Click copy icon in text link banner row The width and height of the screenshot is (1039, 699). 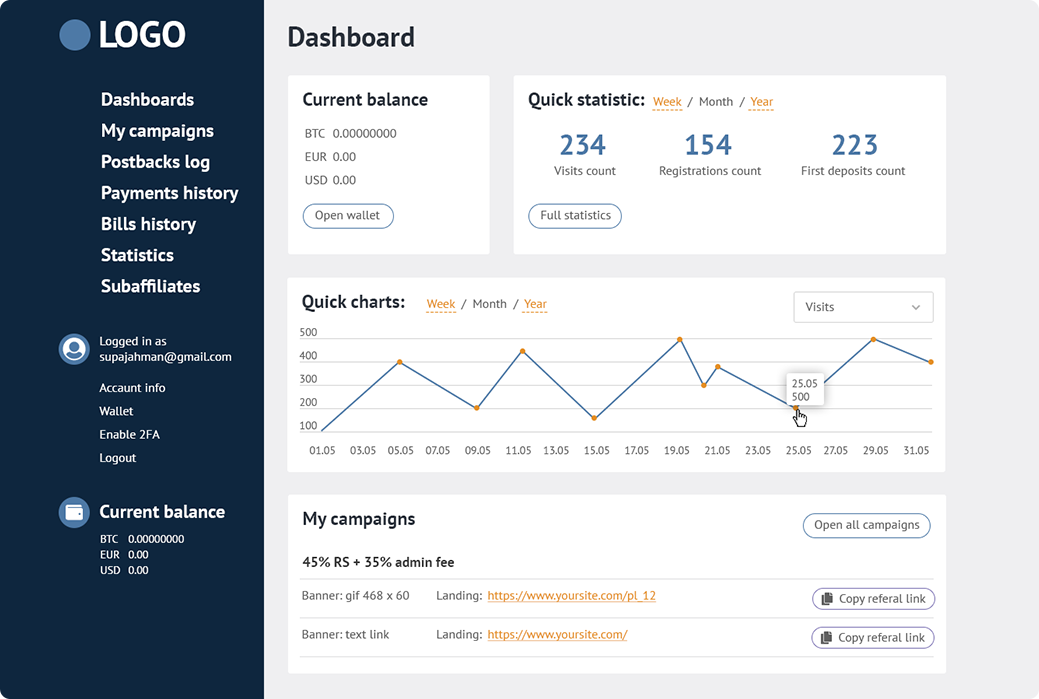click(x=826, y=637)
